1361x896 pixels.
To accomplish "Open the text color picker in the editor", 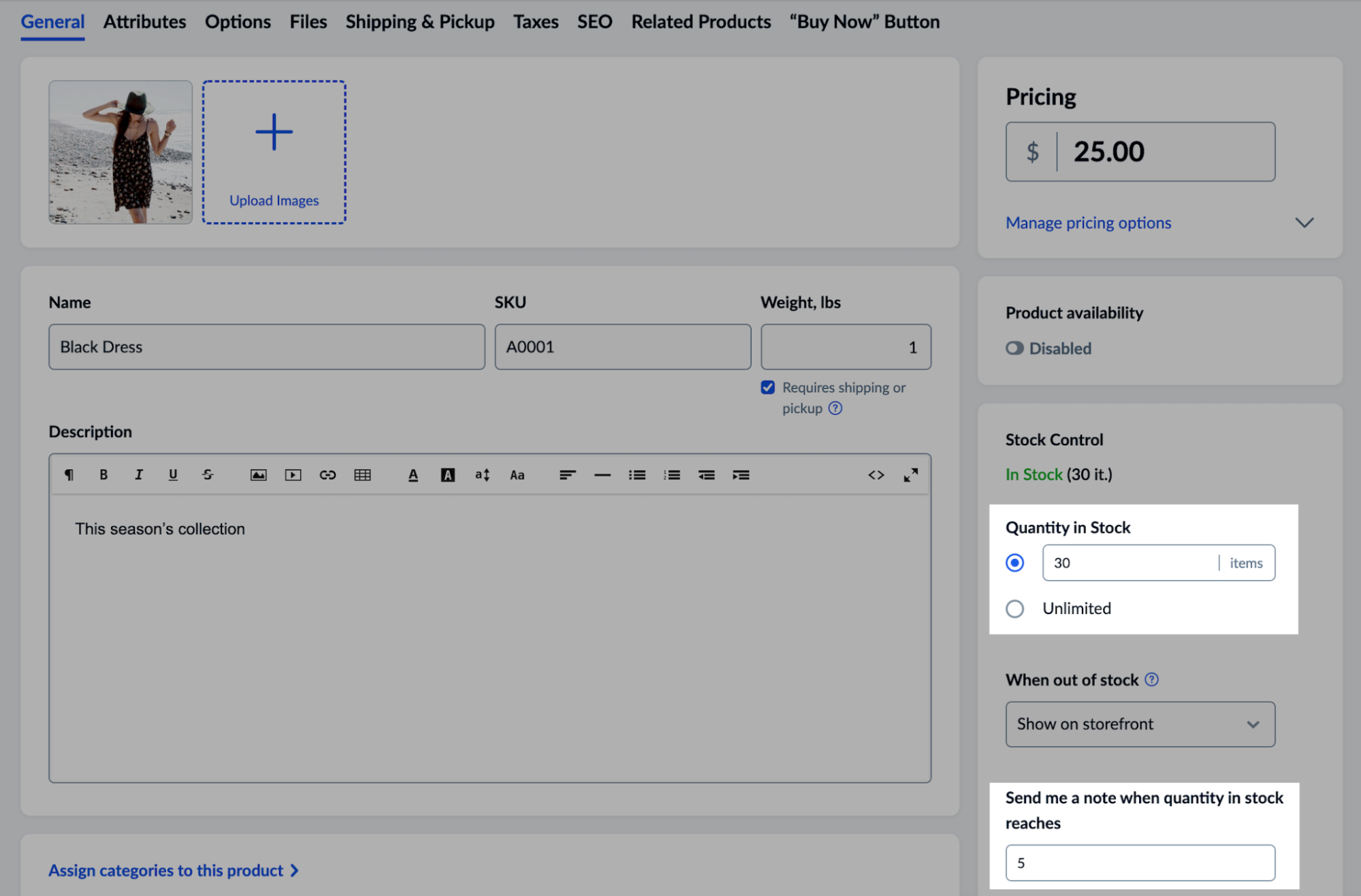I will (413, 475).
